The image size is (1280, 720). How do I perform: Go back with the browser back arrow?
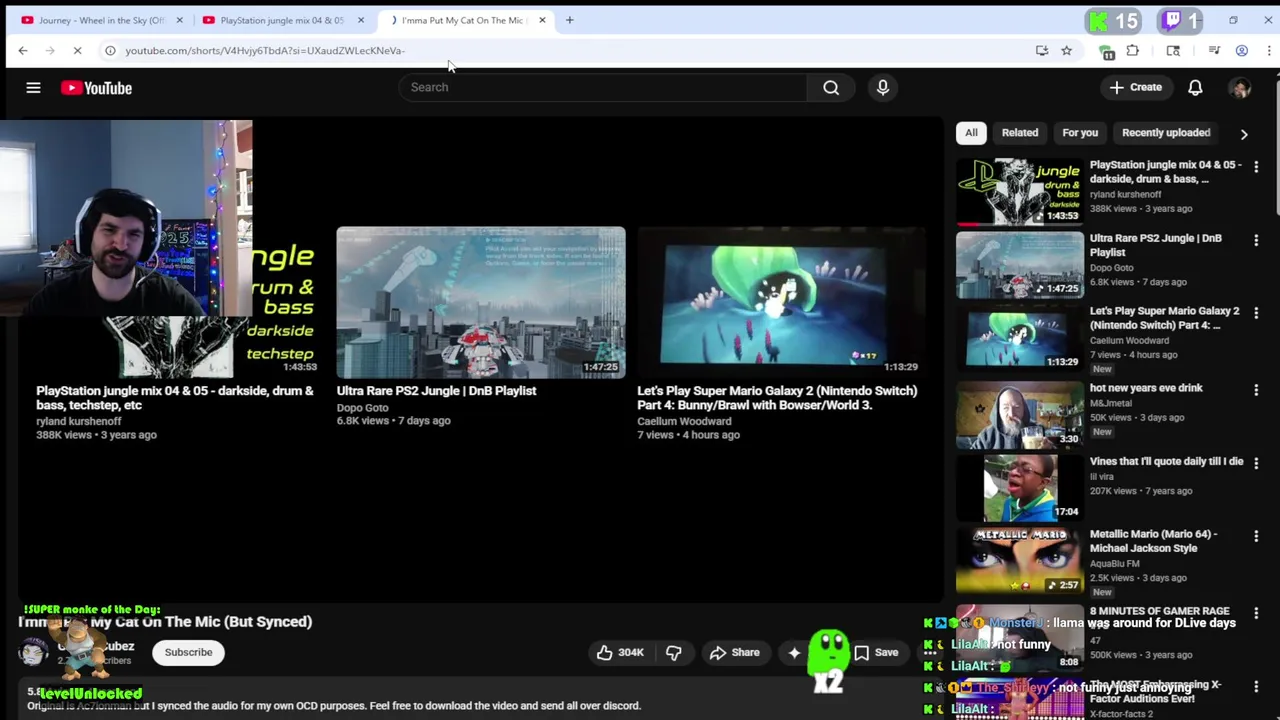[23, 50]
